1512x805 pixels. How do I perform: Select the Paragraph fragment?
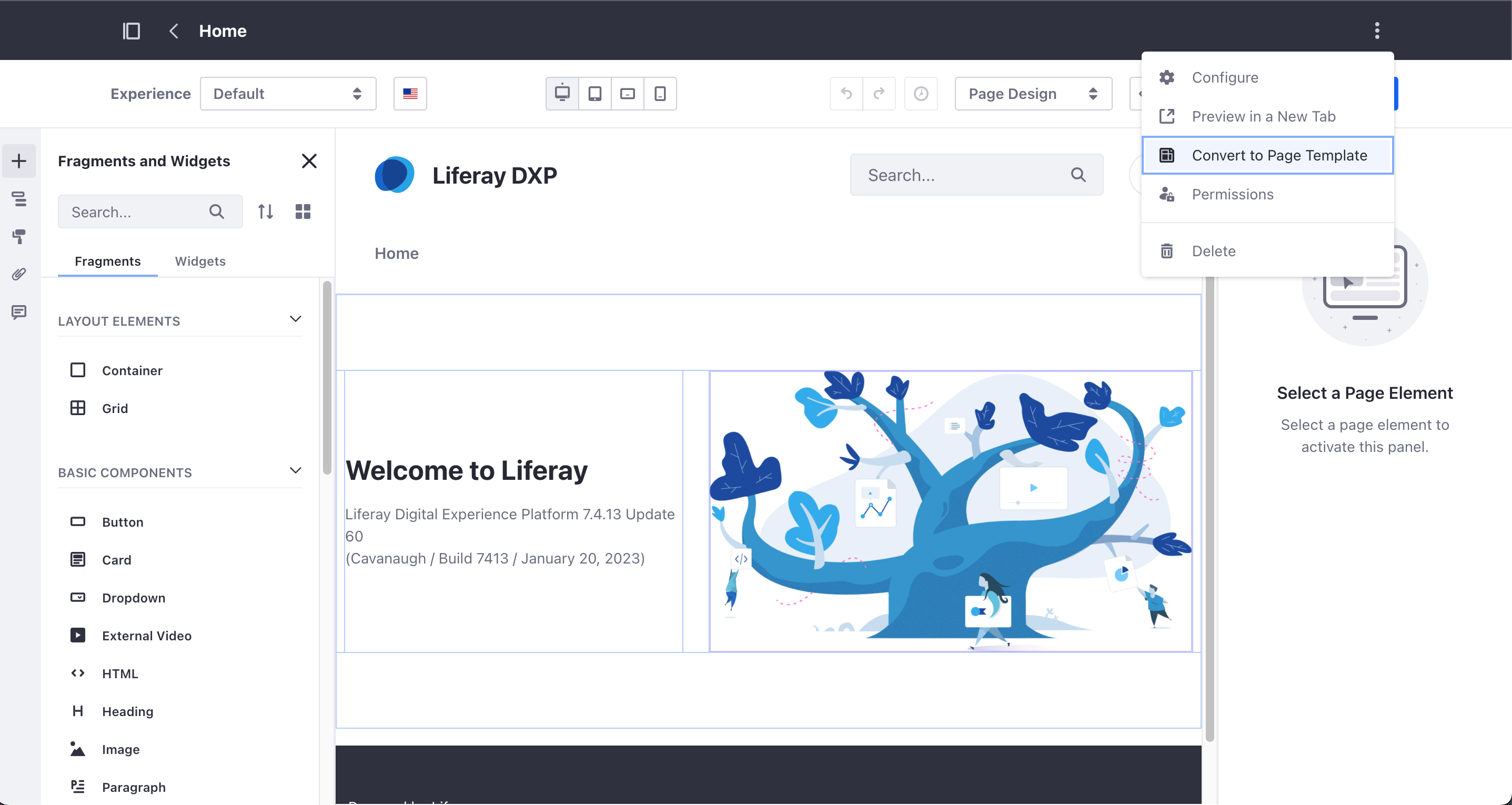[179, 787]
